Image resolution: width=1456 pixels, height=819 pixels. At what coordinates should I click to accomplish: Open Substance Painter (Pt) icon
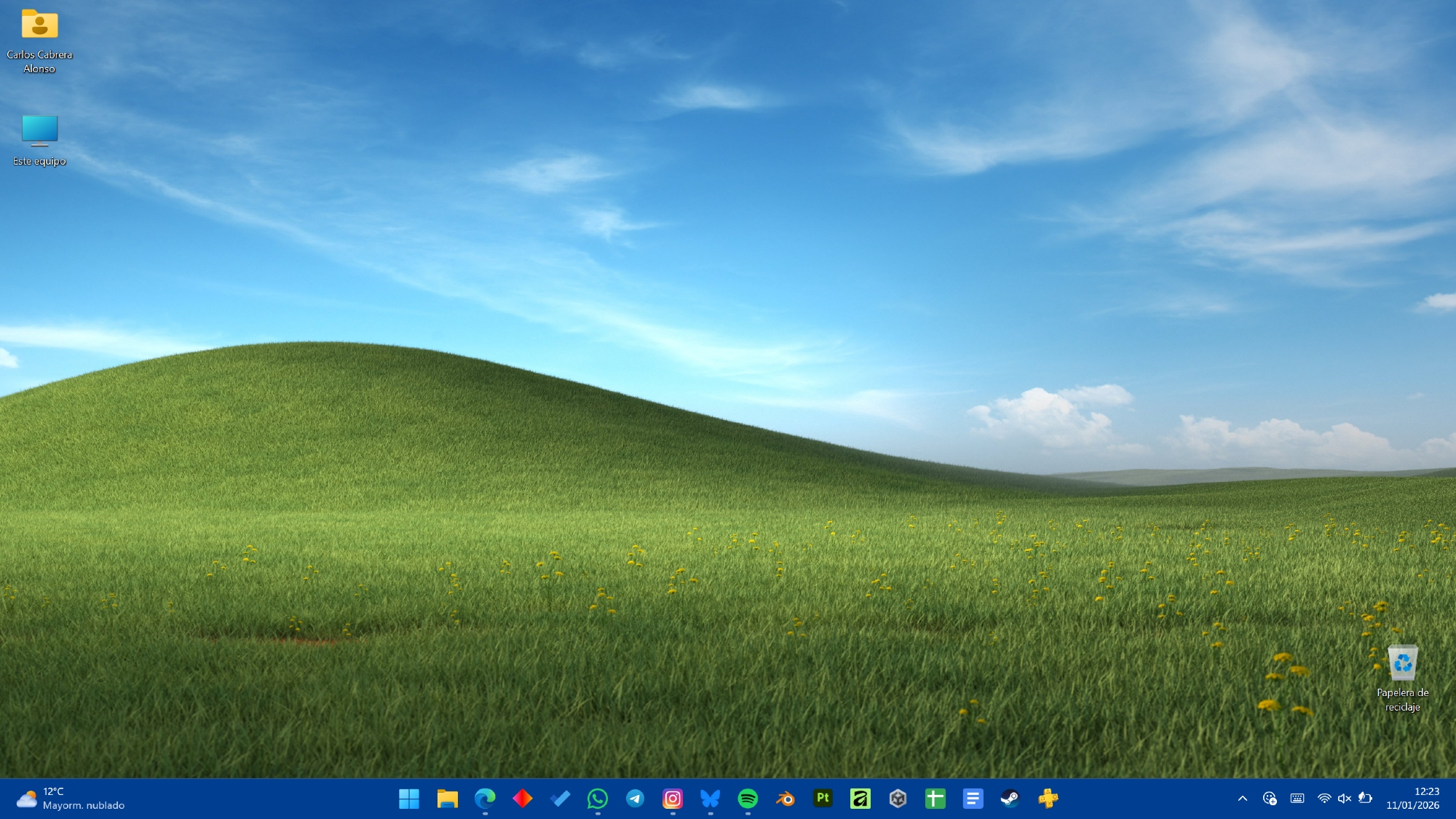point(823,799)
